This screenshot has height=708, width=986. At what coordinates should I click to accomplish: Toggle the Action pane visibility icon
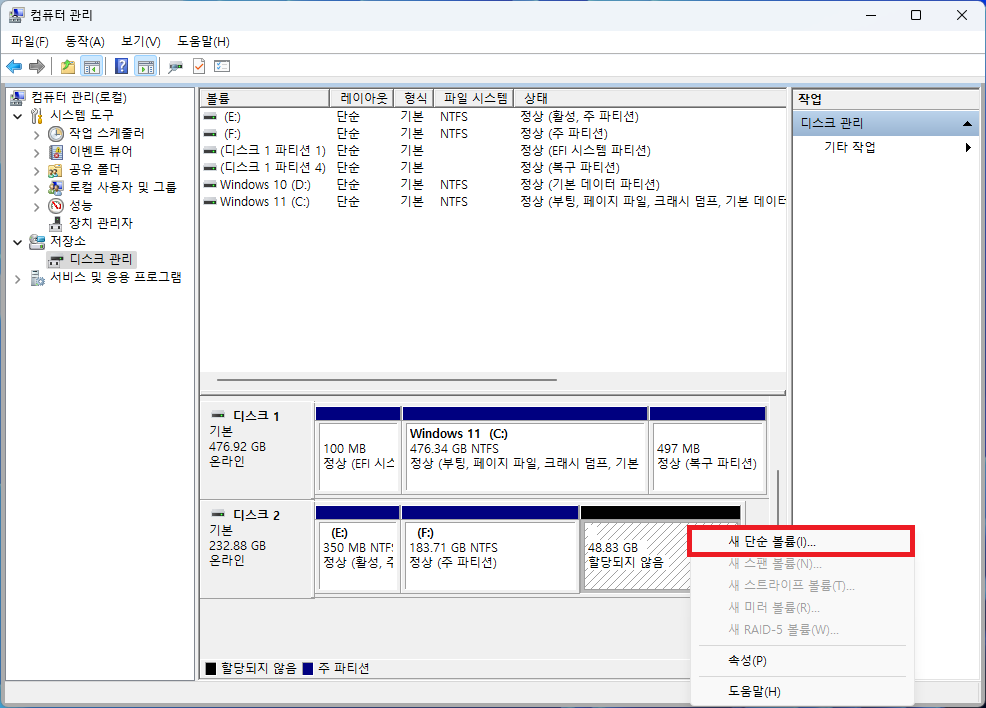coord(145,66)
